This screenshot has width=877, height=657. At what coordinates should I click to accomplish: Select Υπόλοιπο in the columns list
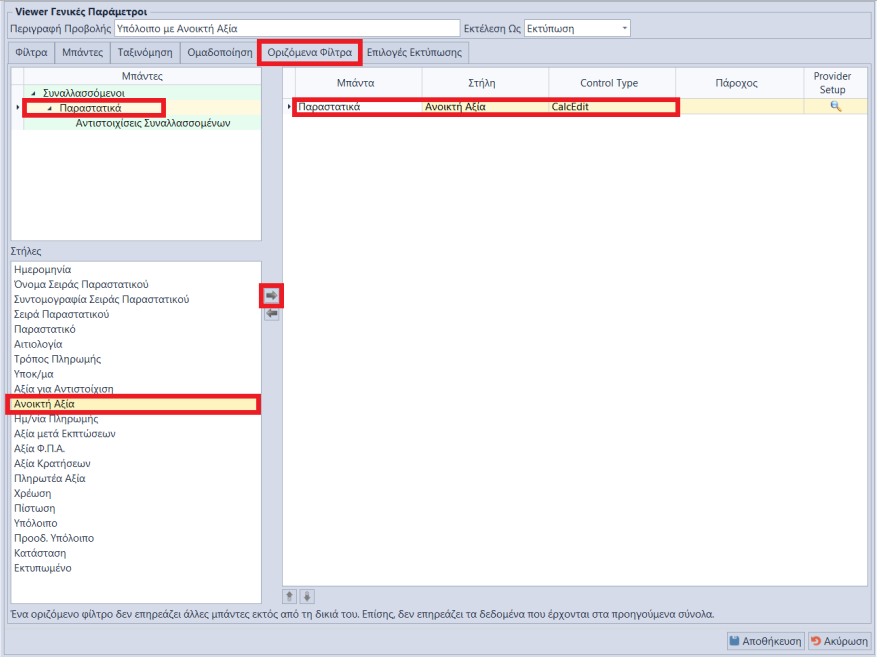[x=36, y=524]
